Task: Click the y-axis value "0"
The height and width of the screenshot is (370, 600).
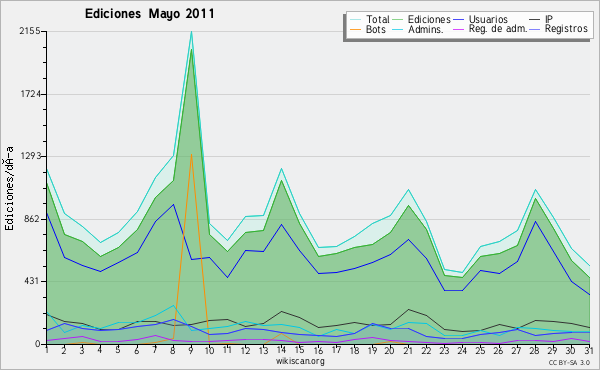Action: pos(38,344)
